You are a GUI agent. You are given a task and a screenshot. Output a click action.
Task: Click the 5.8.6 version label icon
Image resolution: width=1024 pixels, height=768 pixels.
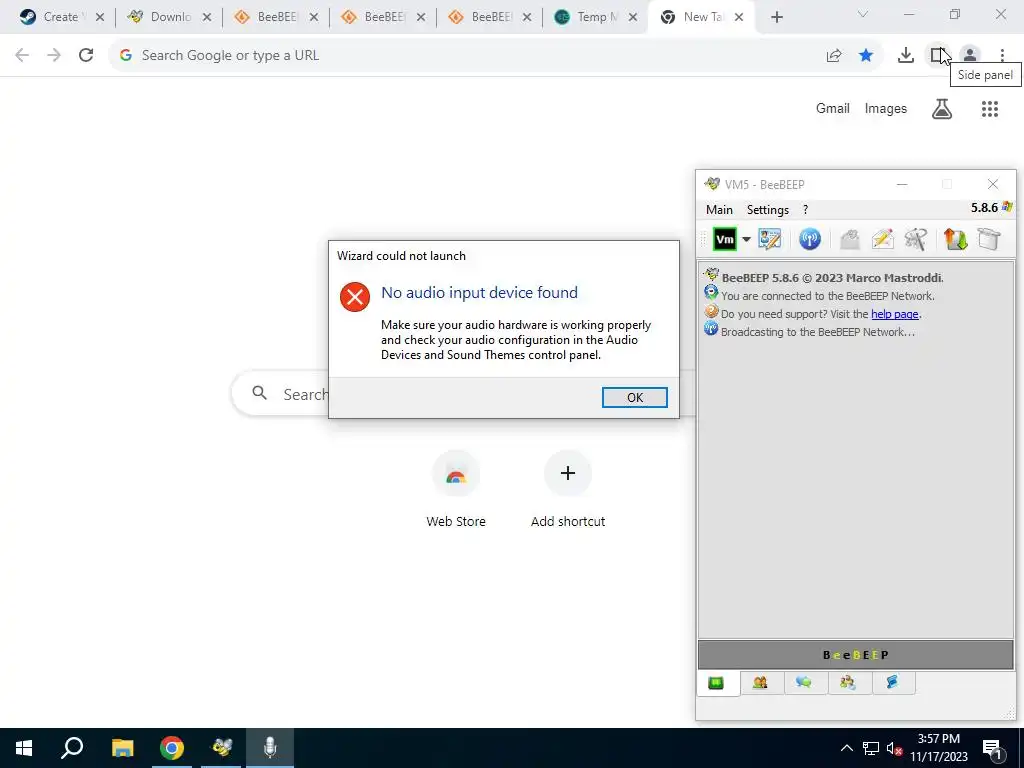[1006, 207]
